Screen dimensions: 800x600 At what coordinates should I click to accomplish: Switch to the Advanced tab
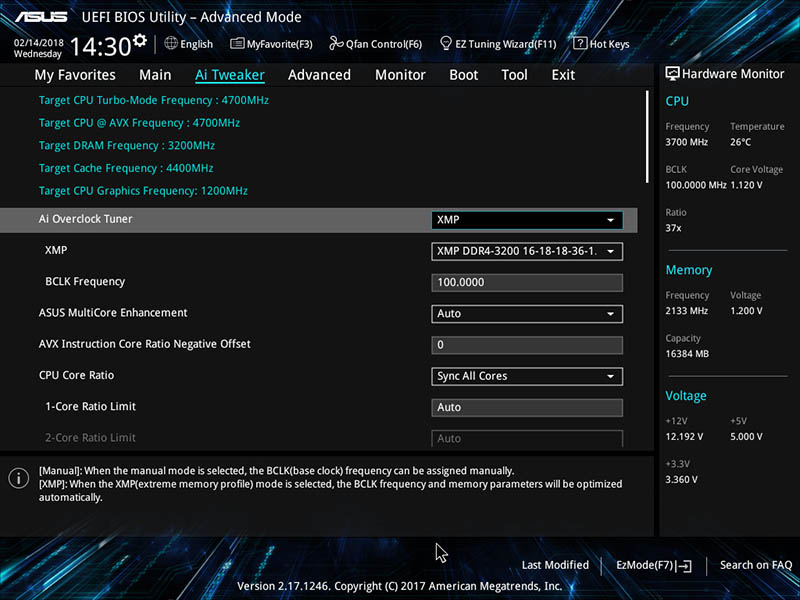click(x=319, y=75)
